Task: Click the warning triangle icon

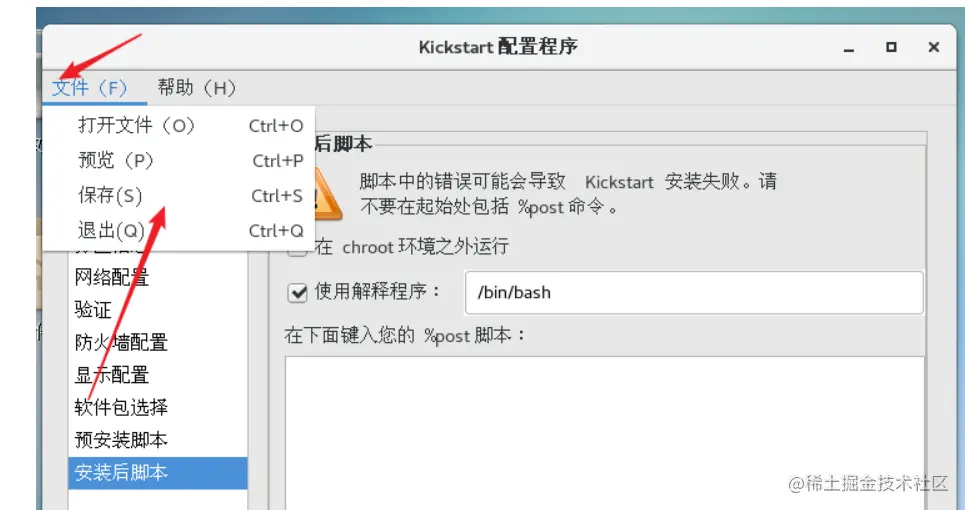Action: click(327, 195)
